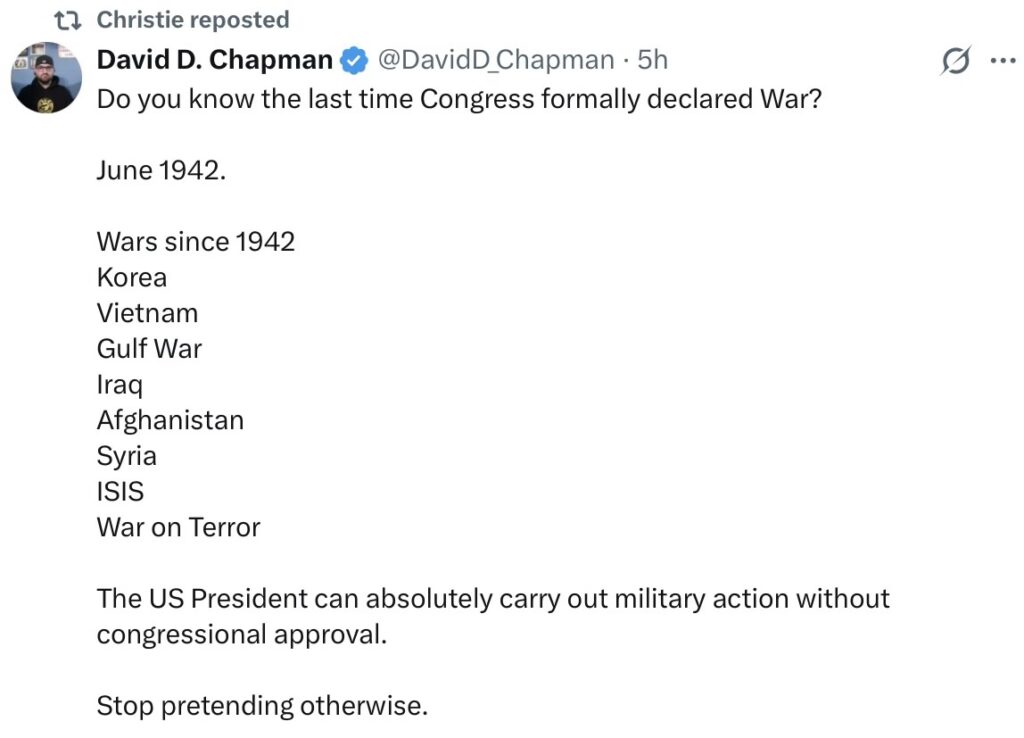1024x738 pixels.
Task: Visit the @DavidD_Chapman handle link
Action: coord(495,60)
